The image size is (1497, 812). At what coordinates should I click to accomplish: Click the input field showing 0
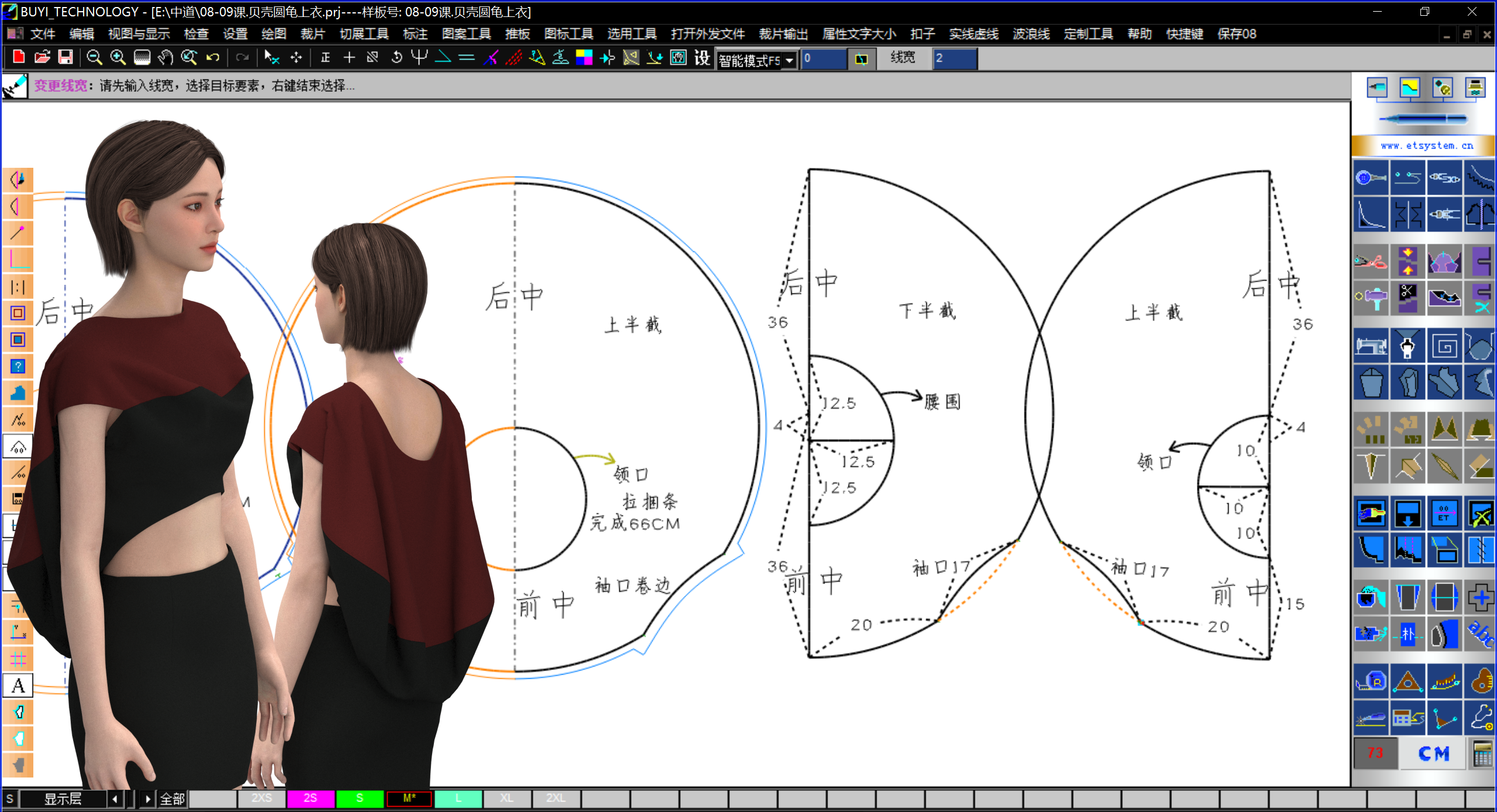[823, 58]
